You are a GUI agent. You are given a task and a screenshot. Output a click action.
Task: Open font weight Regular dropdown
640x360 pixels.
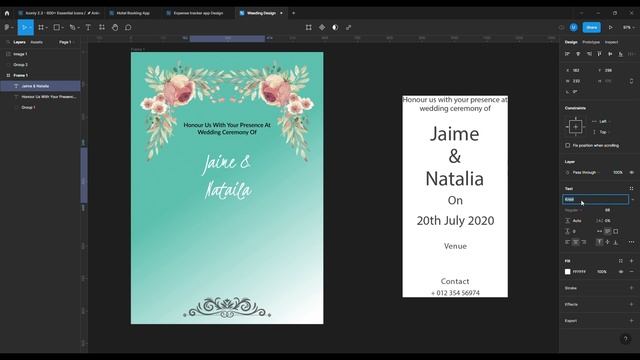[x=573, y=210]
